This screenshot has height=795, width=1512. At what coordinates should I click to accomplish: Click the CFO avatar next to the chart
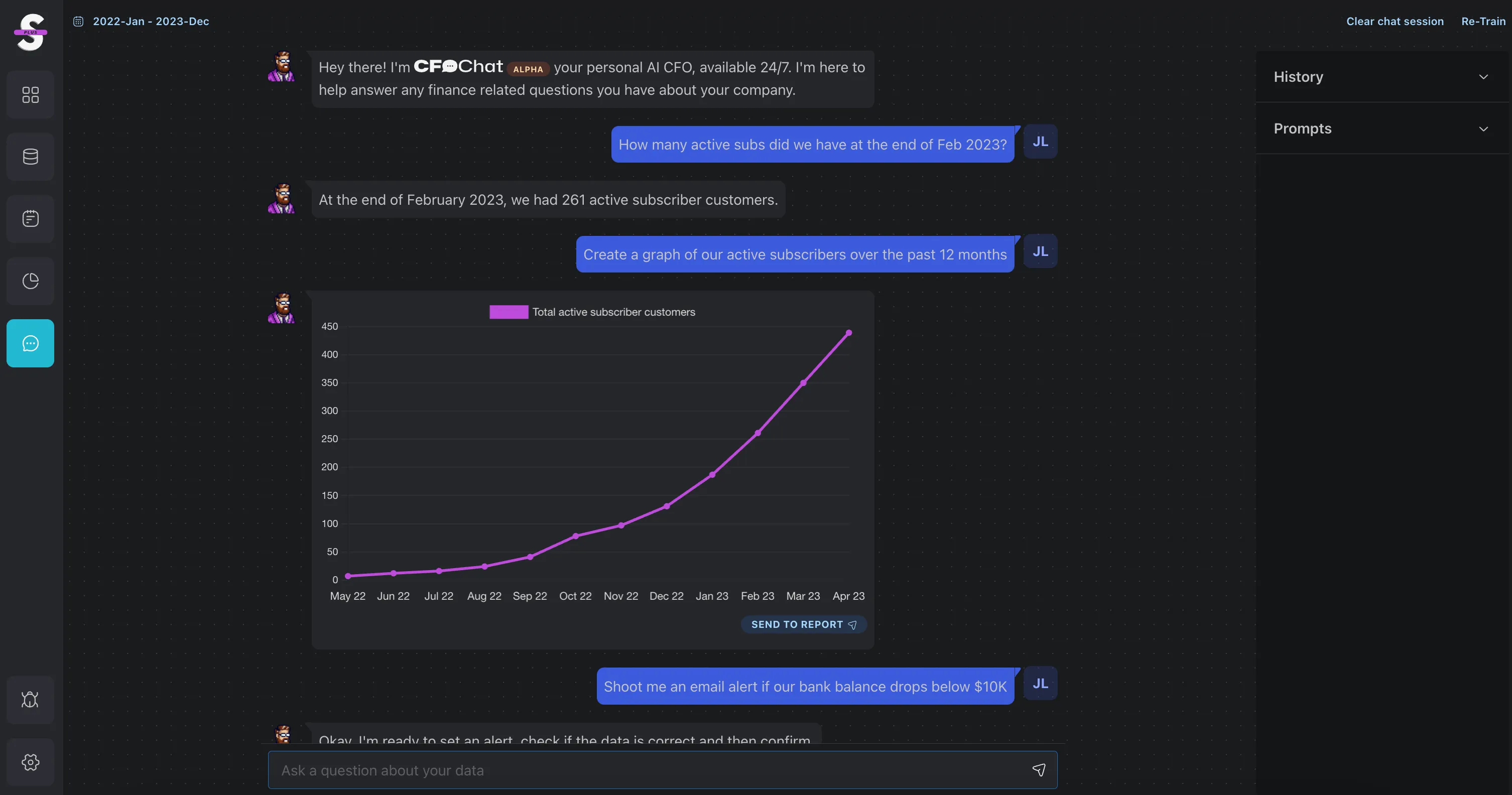(282, 308)
